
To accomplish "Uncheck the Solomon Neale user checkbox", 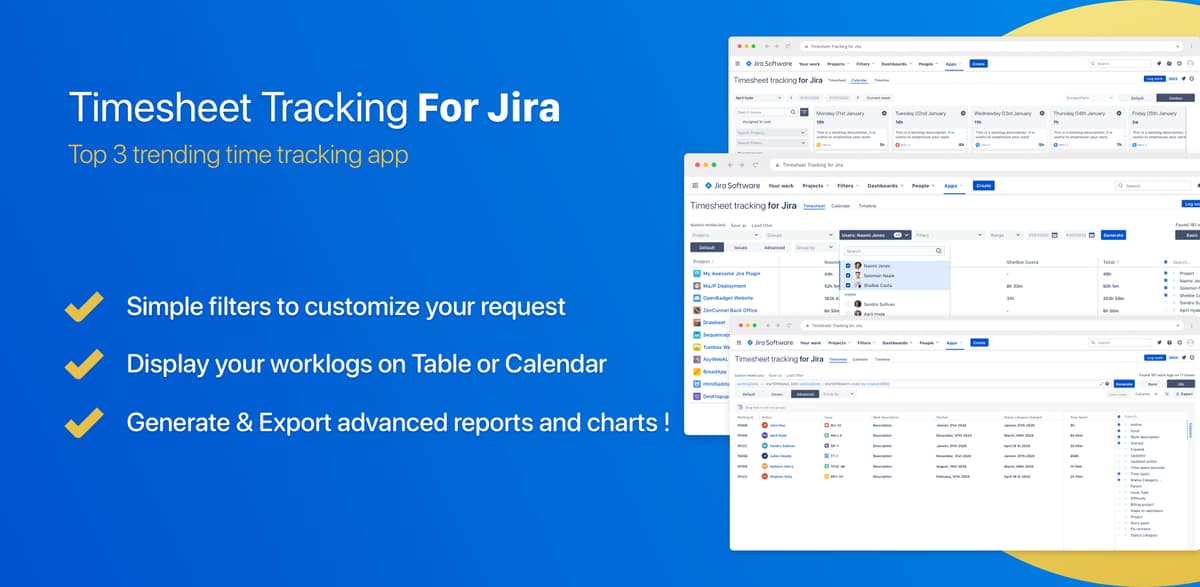I will [849, 275].
